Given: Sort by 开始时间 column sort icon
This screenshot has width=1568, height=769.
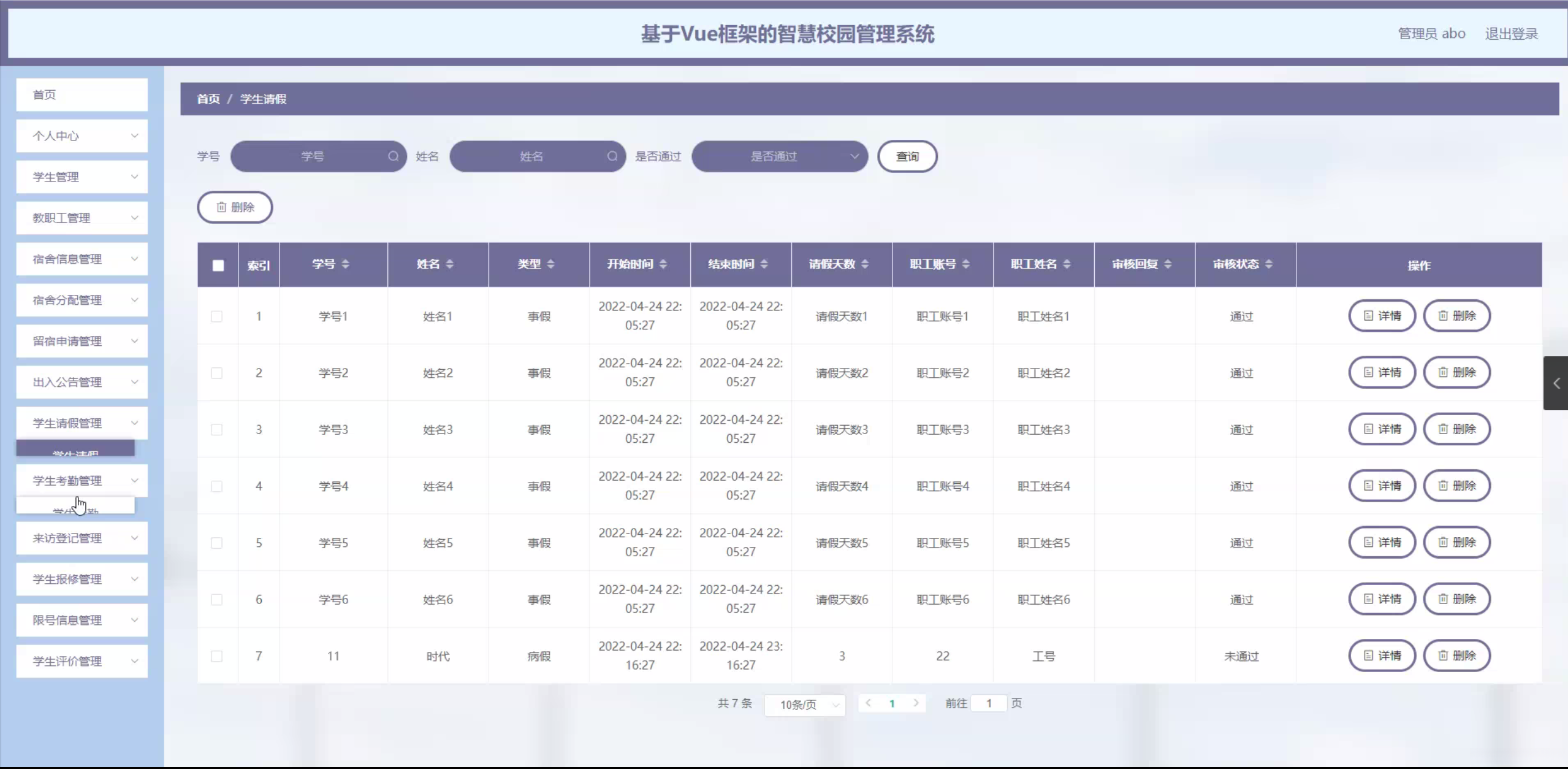Looking at the screenshot, I should [x=663, y=264].
